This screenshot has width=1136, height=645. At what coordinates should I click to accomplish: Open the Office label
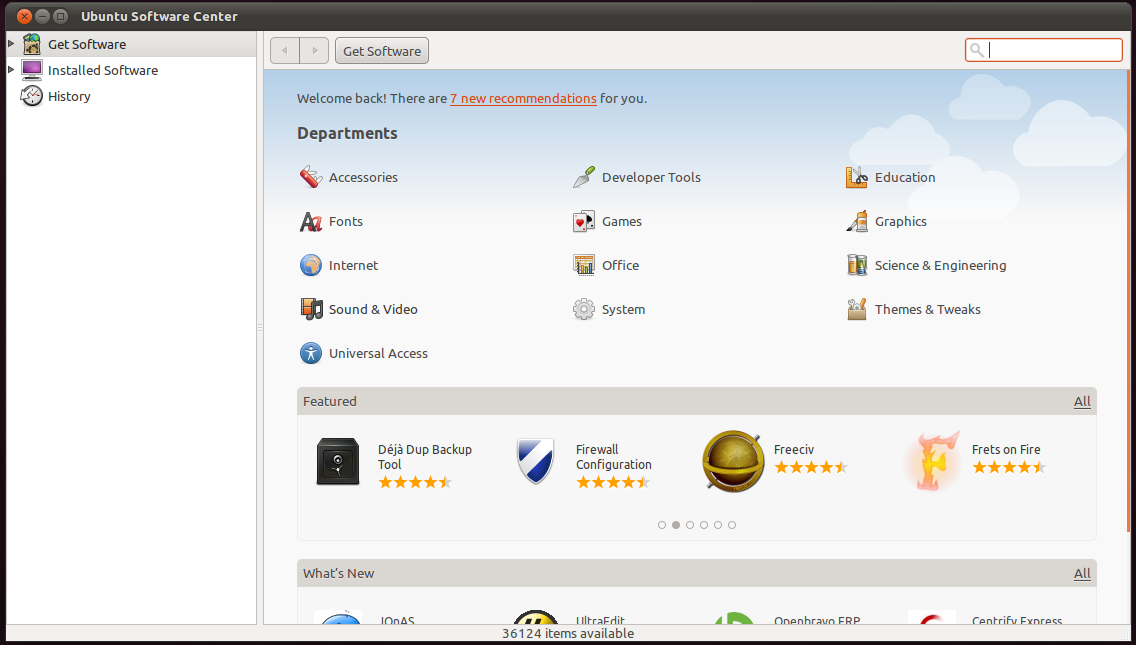point(620,266)
